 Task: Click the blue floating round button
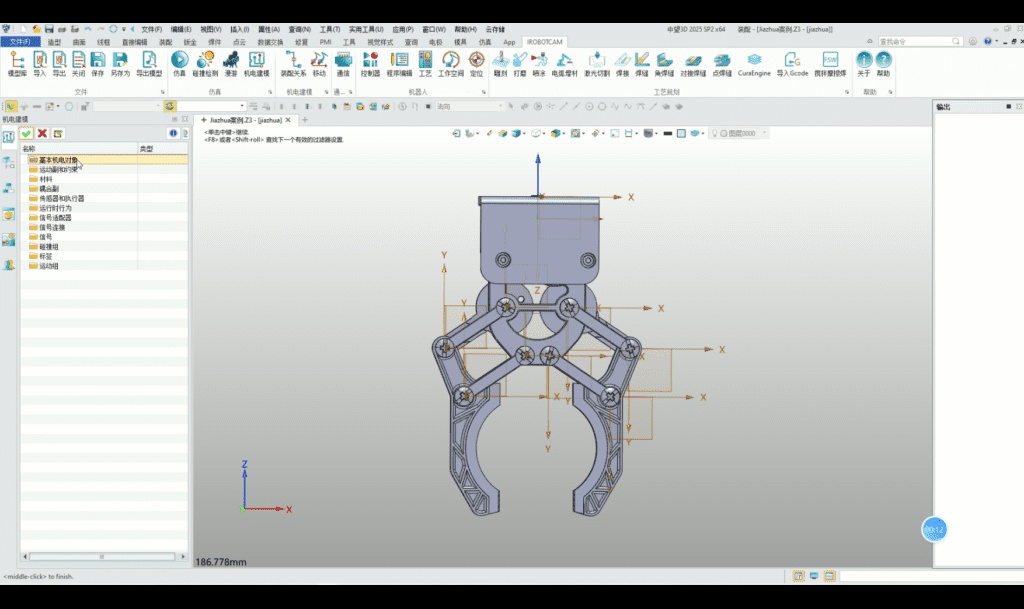pos(934,529)
